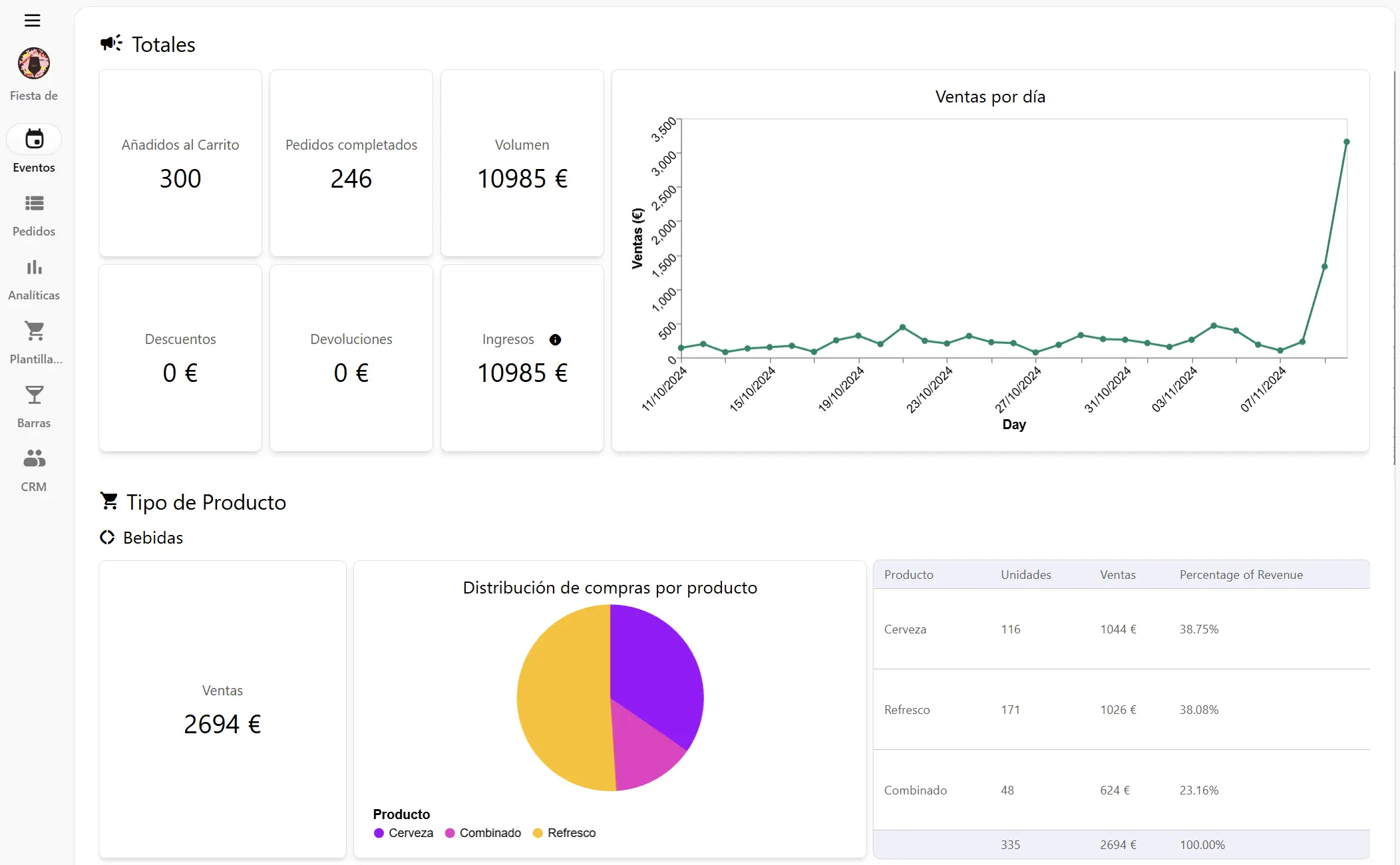
Task: Click the Volumen 10985 € card
Action: pyautogui.click(x=522, y=163)
